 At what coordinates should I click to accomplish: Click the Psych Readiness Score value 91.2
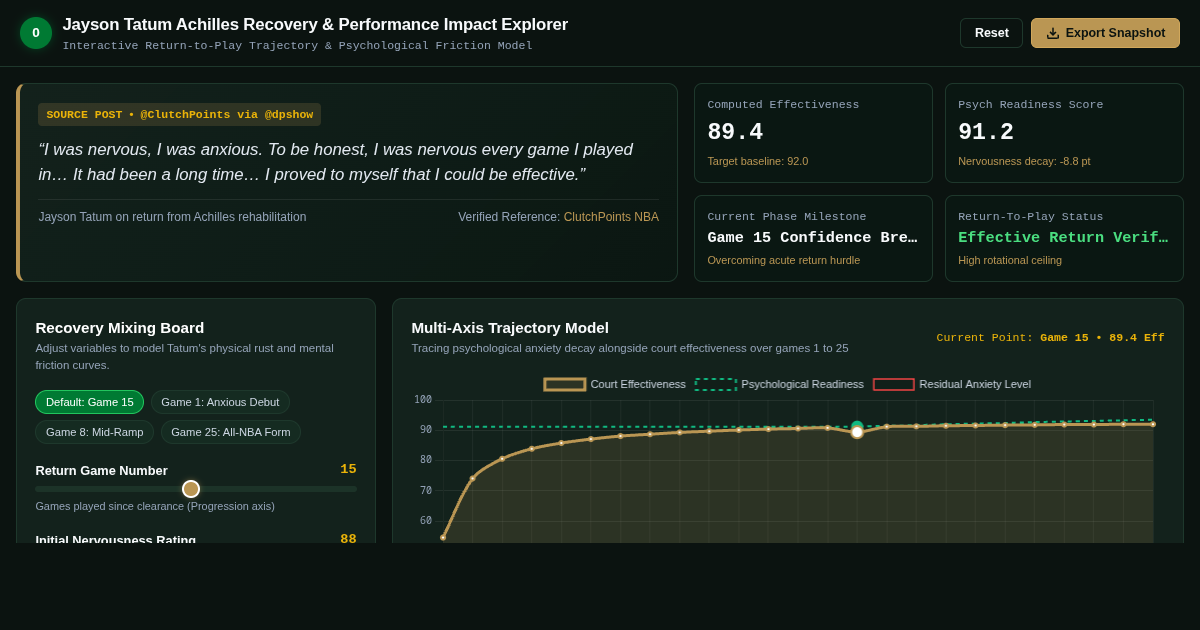(986, 133)
